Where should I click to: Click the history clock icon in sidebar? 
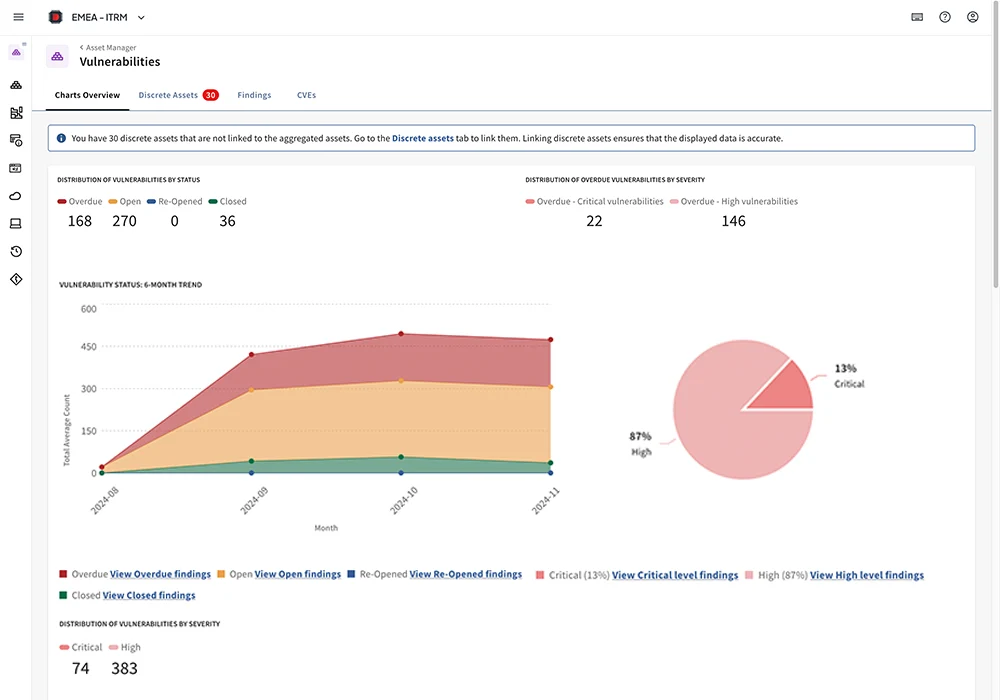pos(15,251)
